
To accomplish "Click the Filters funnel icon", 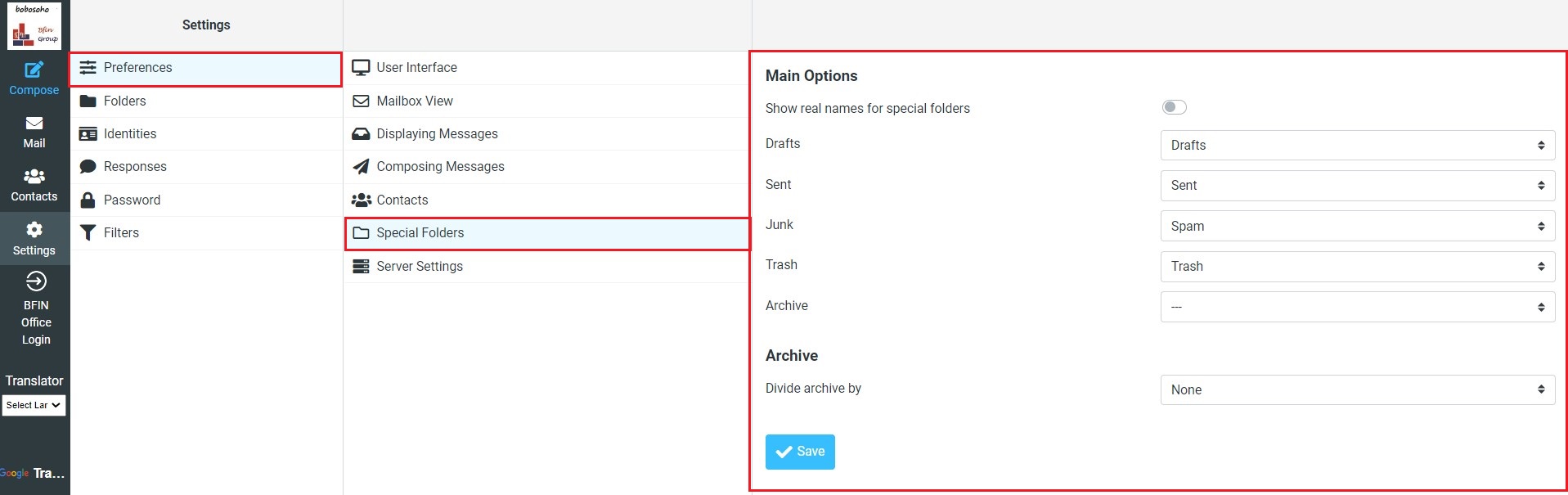I will [x=88, y=233].
